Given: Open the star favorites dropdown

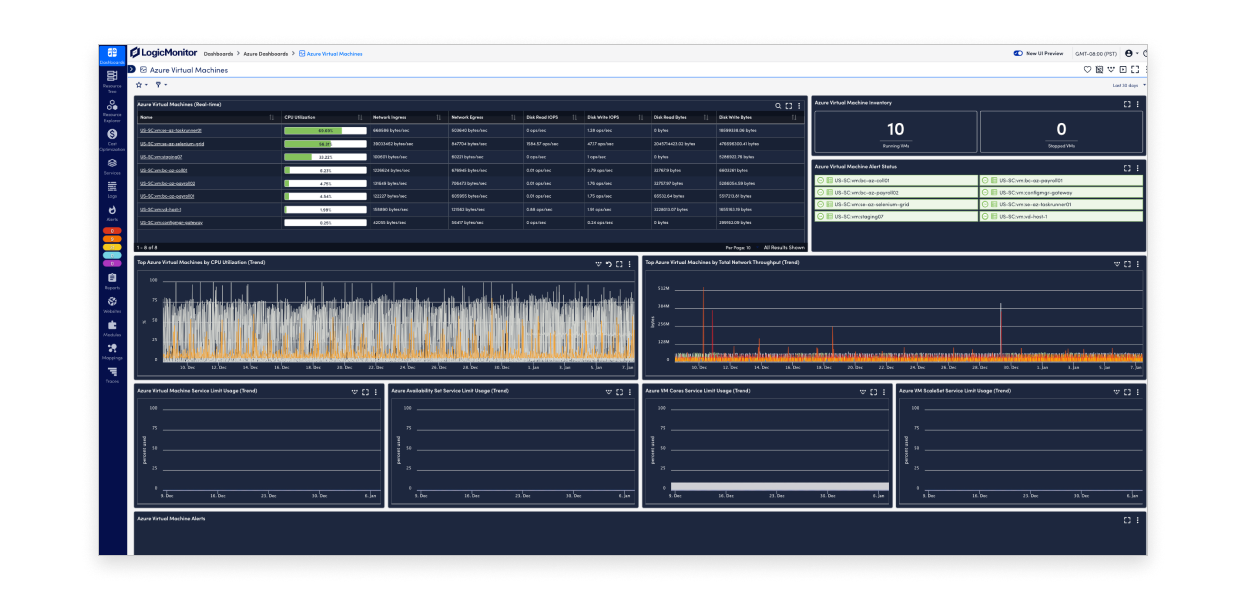Looking at the screenshot, I should [x=141, y=85].
